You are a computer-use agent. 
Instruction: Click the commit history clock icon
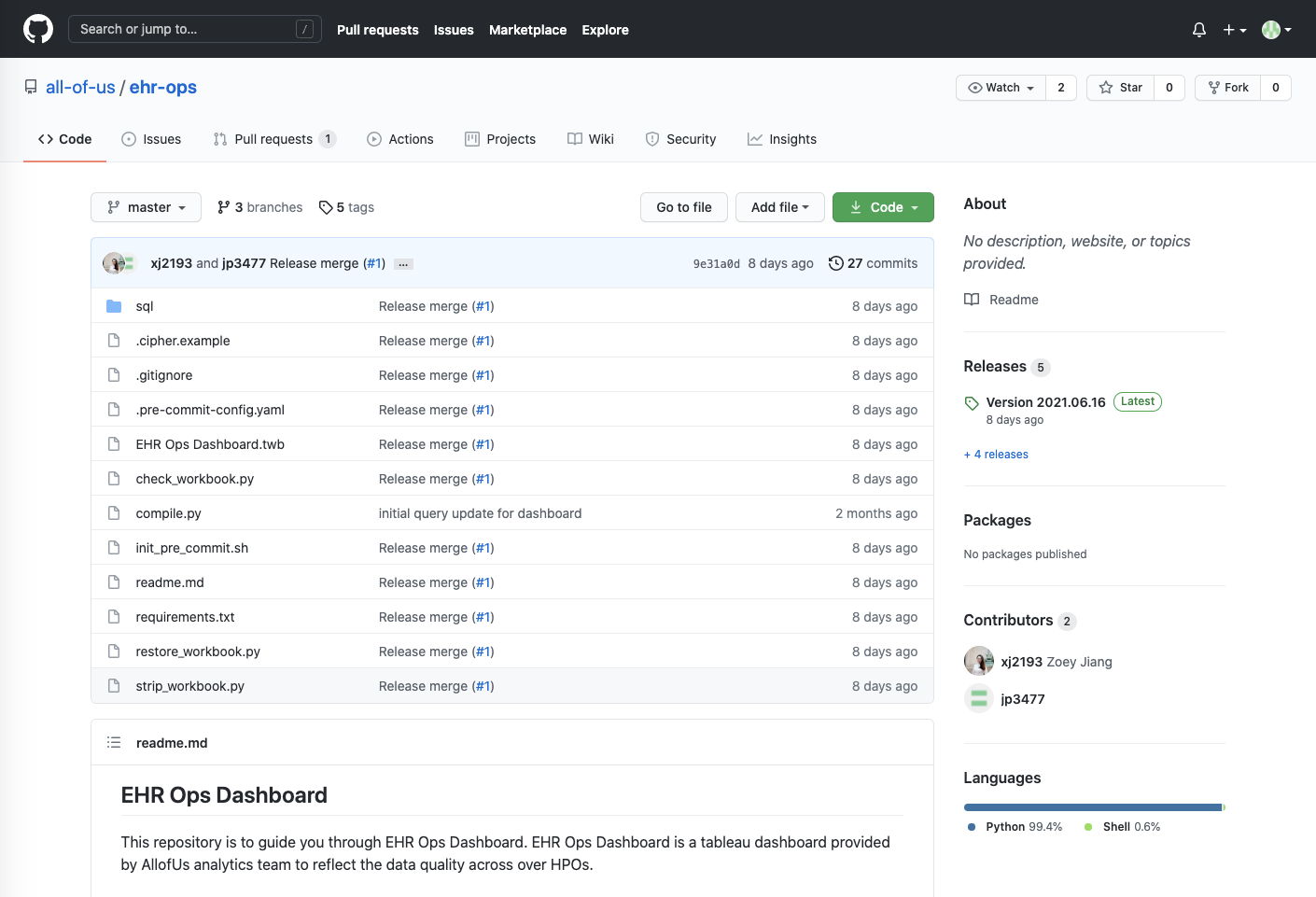click(836, 263)
